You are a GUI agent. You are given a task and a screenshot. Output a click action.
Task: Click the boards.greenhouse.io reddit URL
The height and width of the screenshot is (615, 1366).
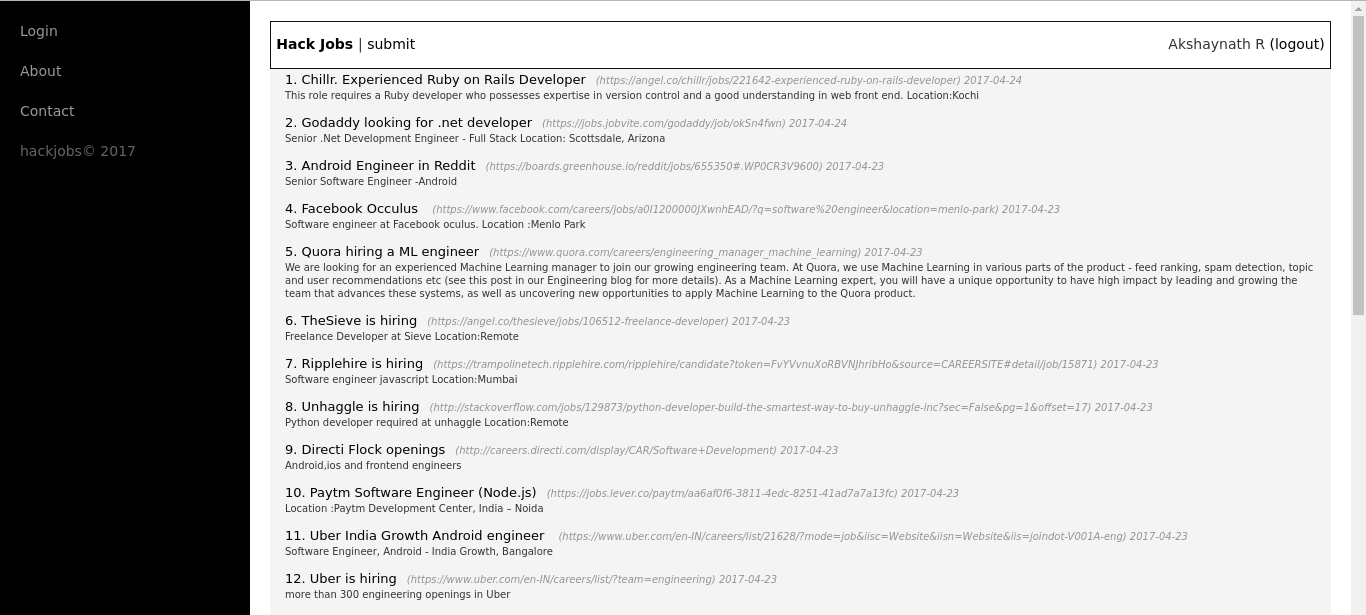point(654,166)
